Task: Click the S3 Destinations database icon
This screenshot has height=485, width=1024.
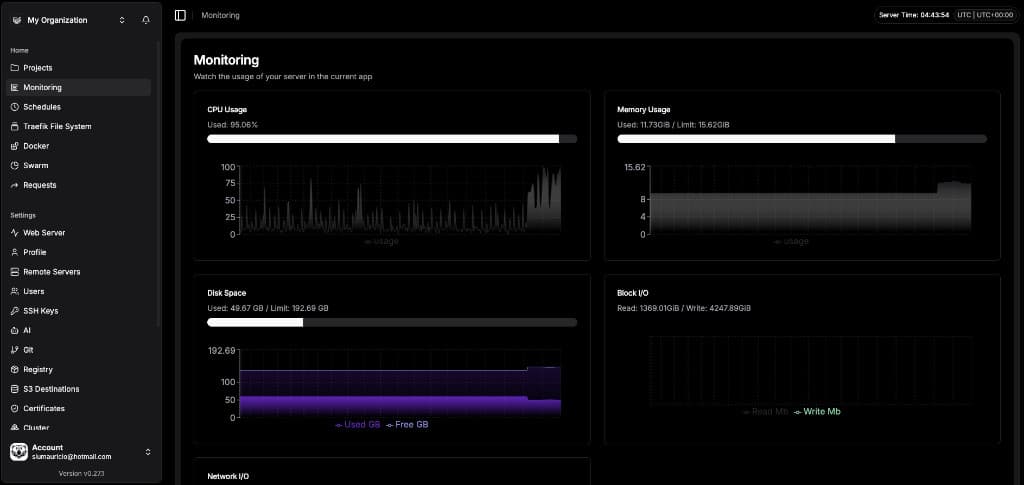Action: 15,389
